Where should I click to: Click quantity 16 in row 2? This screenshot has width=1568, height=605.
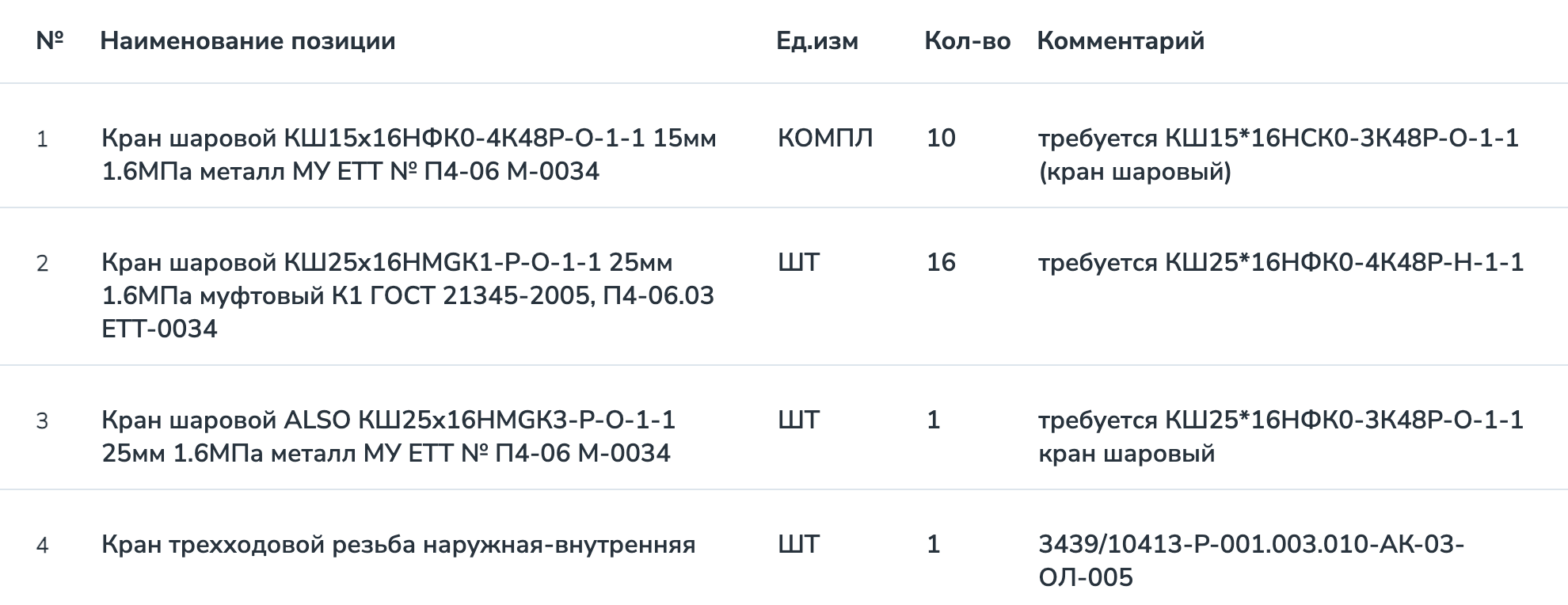pyautogui.click(x=941, y=263)
